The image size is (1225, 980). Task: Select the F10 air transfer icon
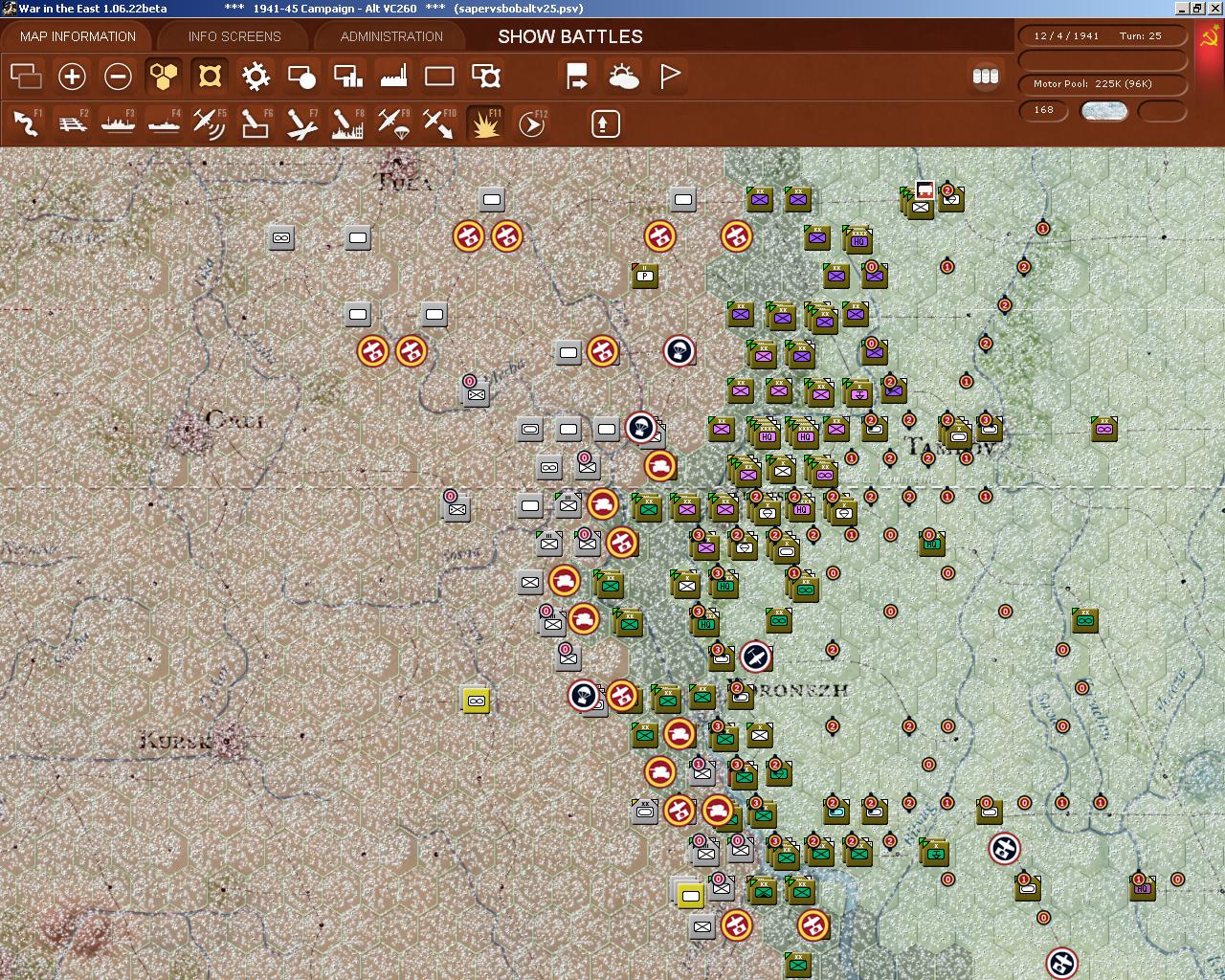[x=439, y=123]
